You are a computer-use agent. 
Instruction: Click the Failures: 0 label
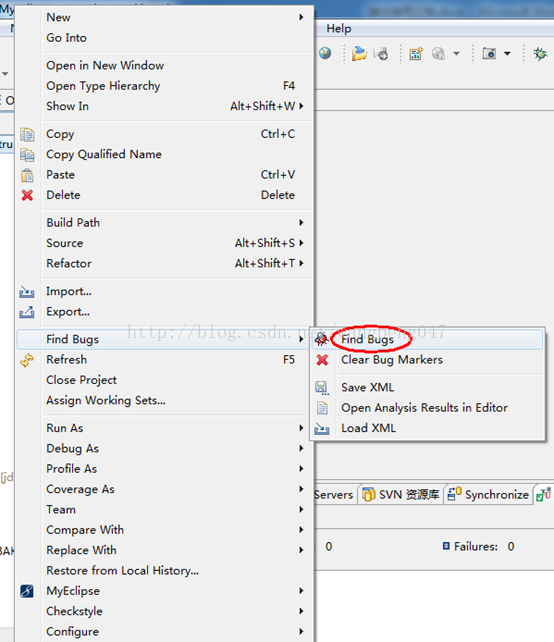484,546
